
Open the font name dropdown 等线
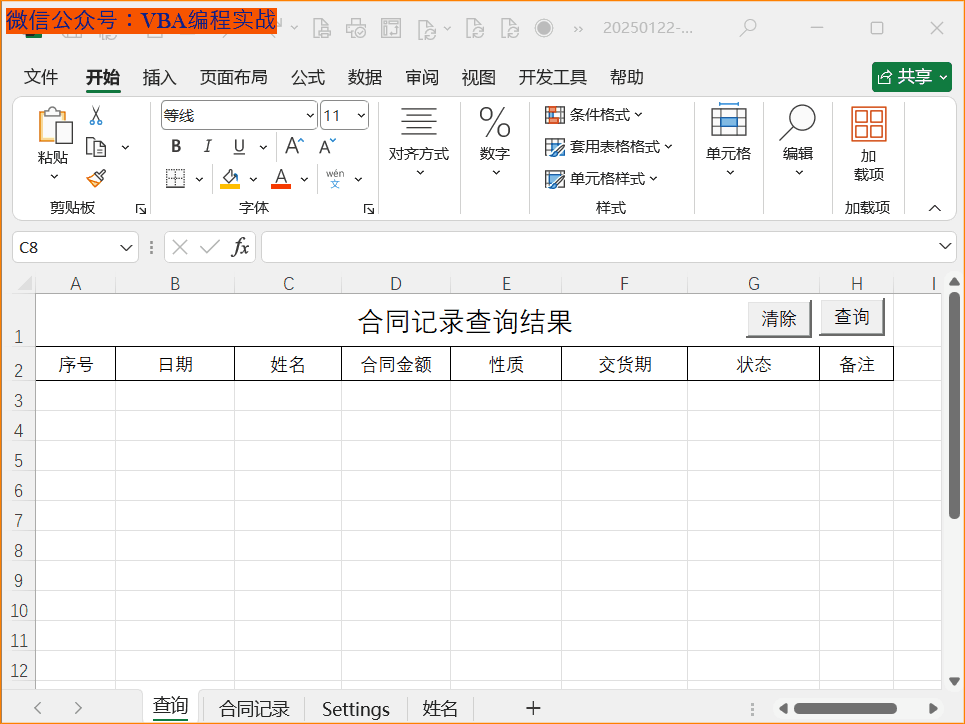[308, 116]
